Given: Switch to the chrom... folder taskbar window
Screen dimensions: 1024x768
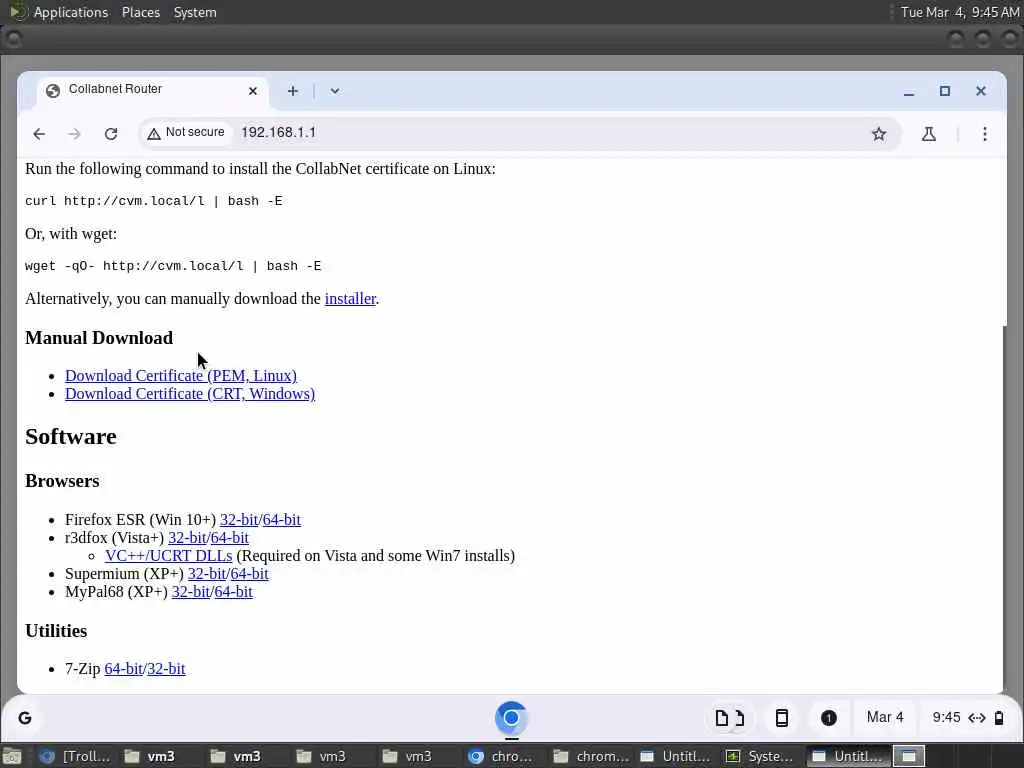Looking at the screenshot, I should click(x=591, y=757).
